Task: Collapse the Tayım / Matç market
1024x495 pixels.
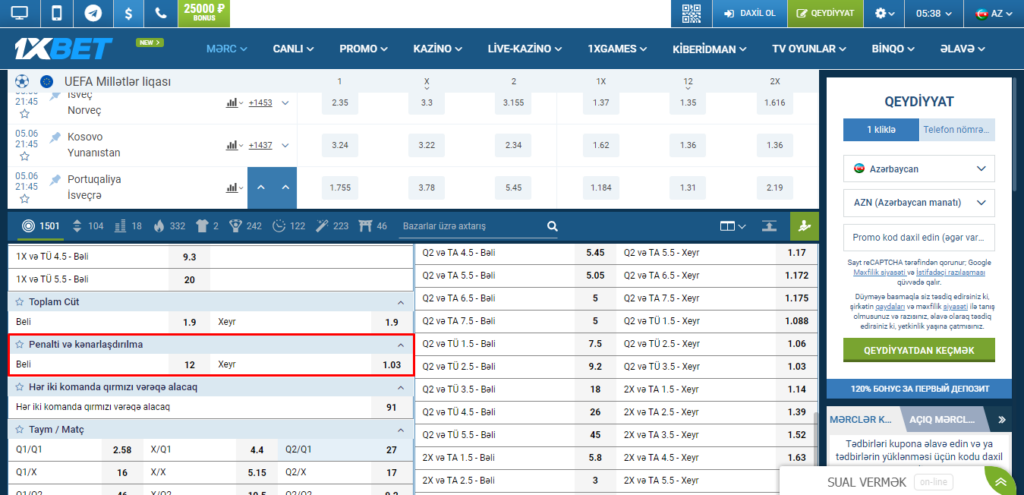Action: 400,430
